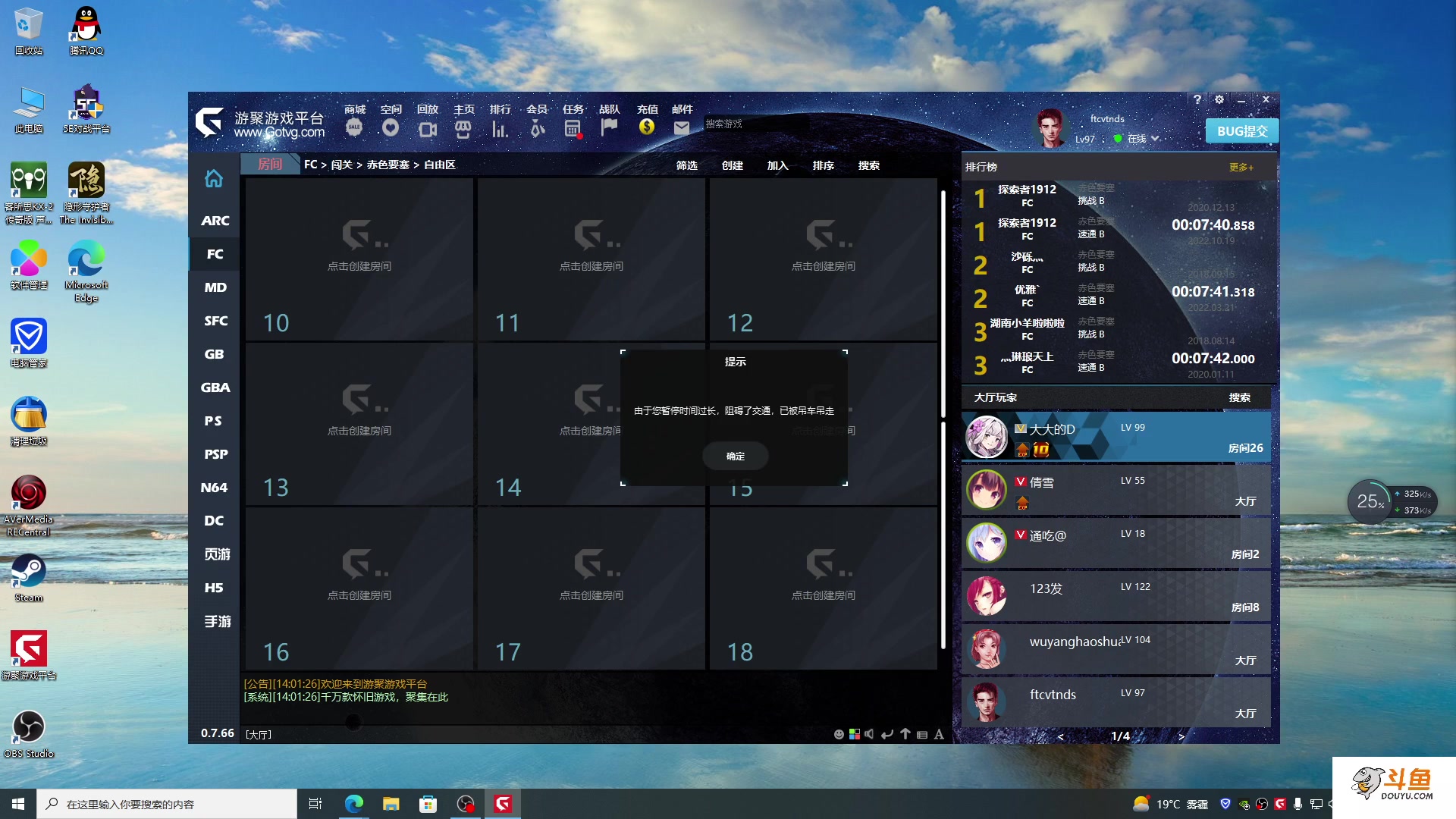This screenshot has height=819, width=1456.
Task: Open the help question mark icon
Action: click(1197, 99)
